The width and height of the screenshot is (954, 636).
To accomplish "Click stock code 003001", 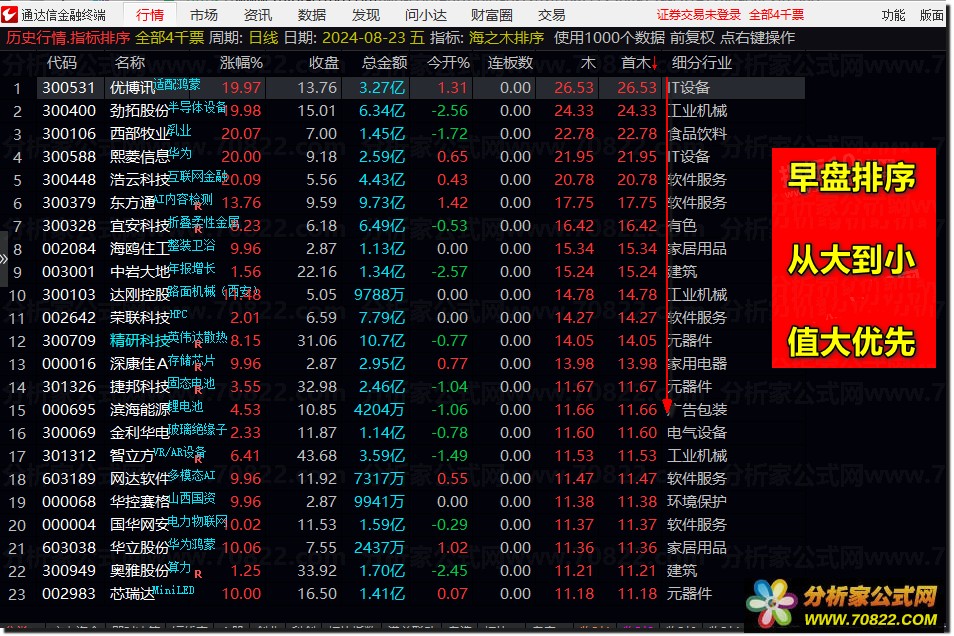I will click(x=69, y=272).
